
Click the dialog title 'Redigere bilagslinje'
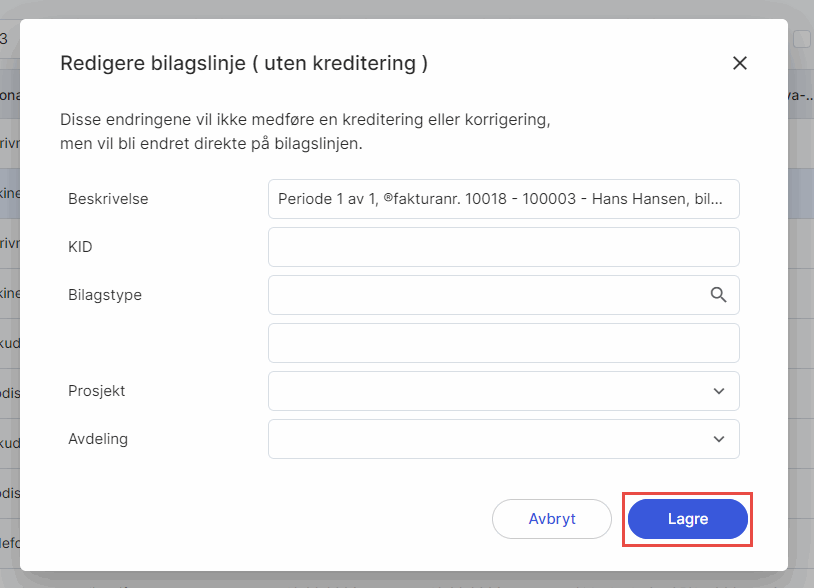tap(245, 63)
